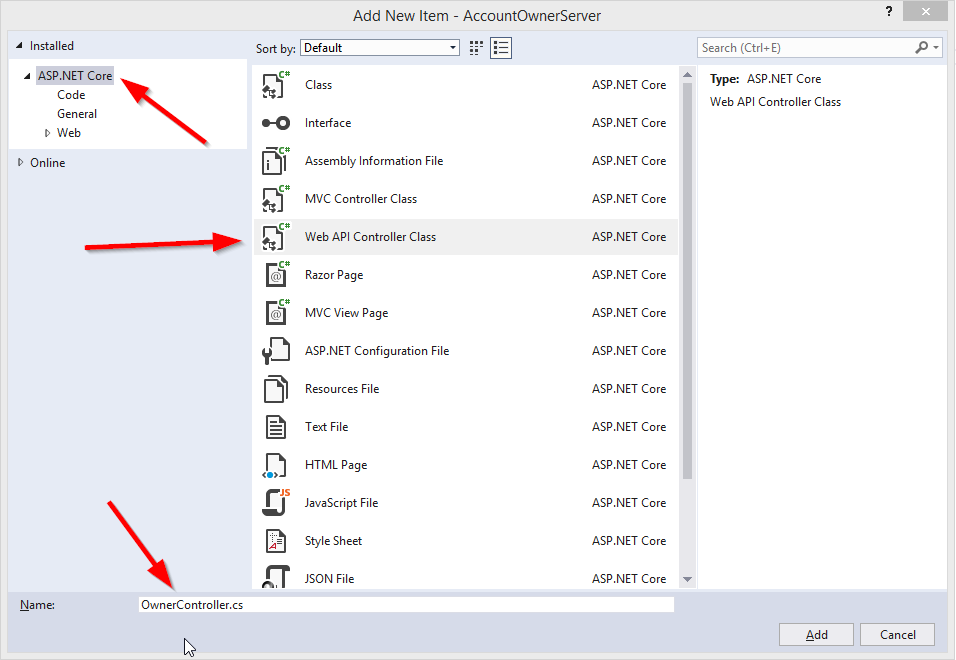Select the General category
Image resolution: width=956 pixels, height=660 pixels.
77,114
